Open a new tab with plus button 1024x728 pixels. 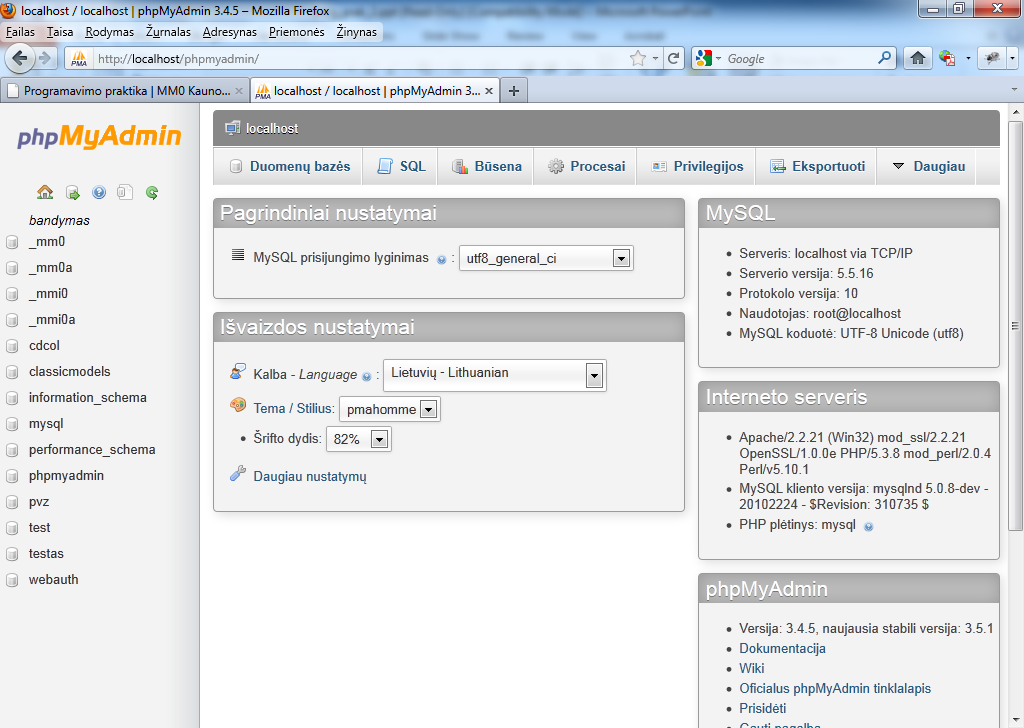pos(514,91)
